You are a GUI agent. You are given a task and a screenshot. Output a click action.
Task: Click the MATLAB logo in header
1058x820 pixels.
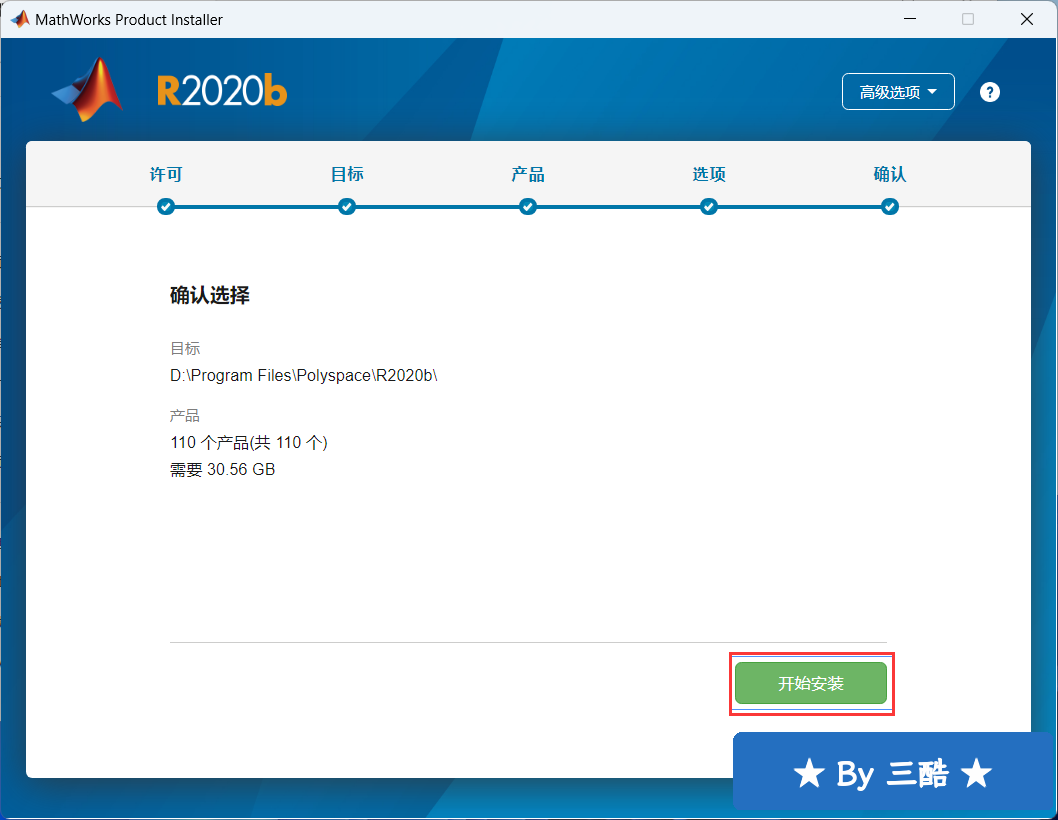tap(88, 90)
